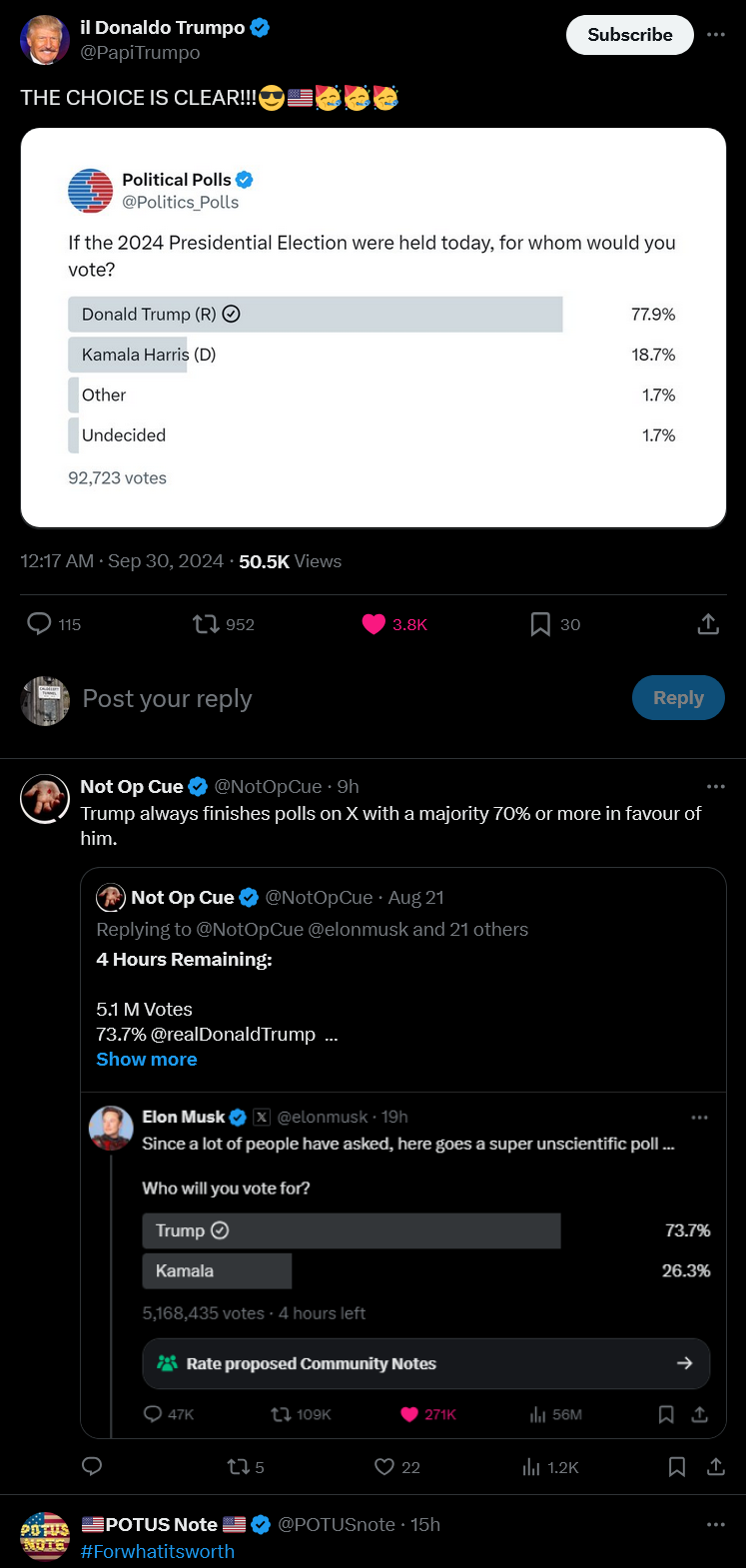This screenshot has width=746, height=1568.
Task: Open the #Forwhatitsworth hashtag
Action: (158, 1551)
